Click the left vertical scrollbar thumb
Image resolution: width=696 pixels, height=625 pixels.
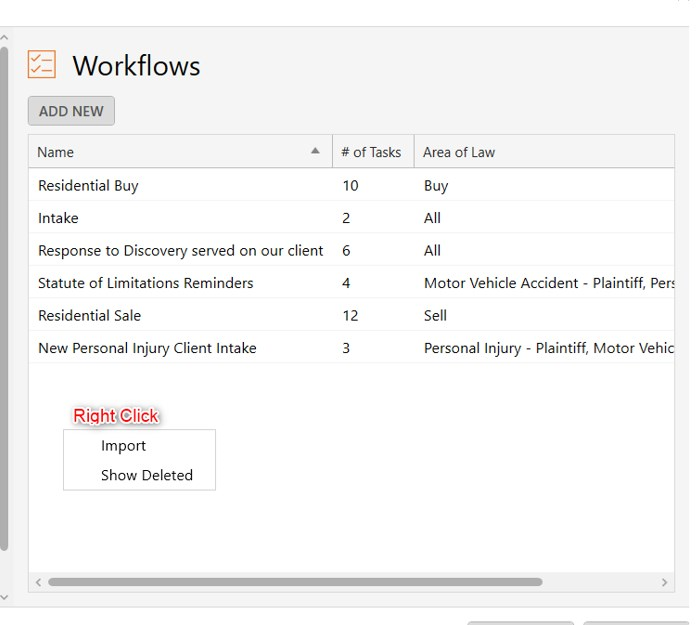[4, 298]
